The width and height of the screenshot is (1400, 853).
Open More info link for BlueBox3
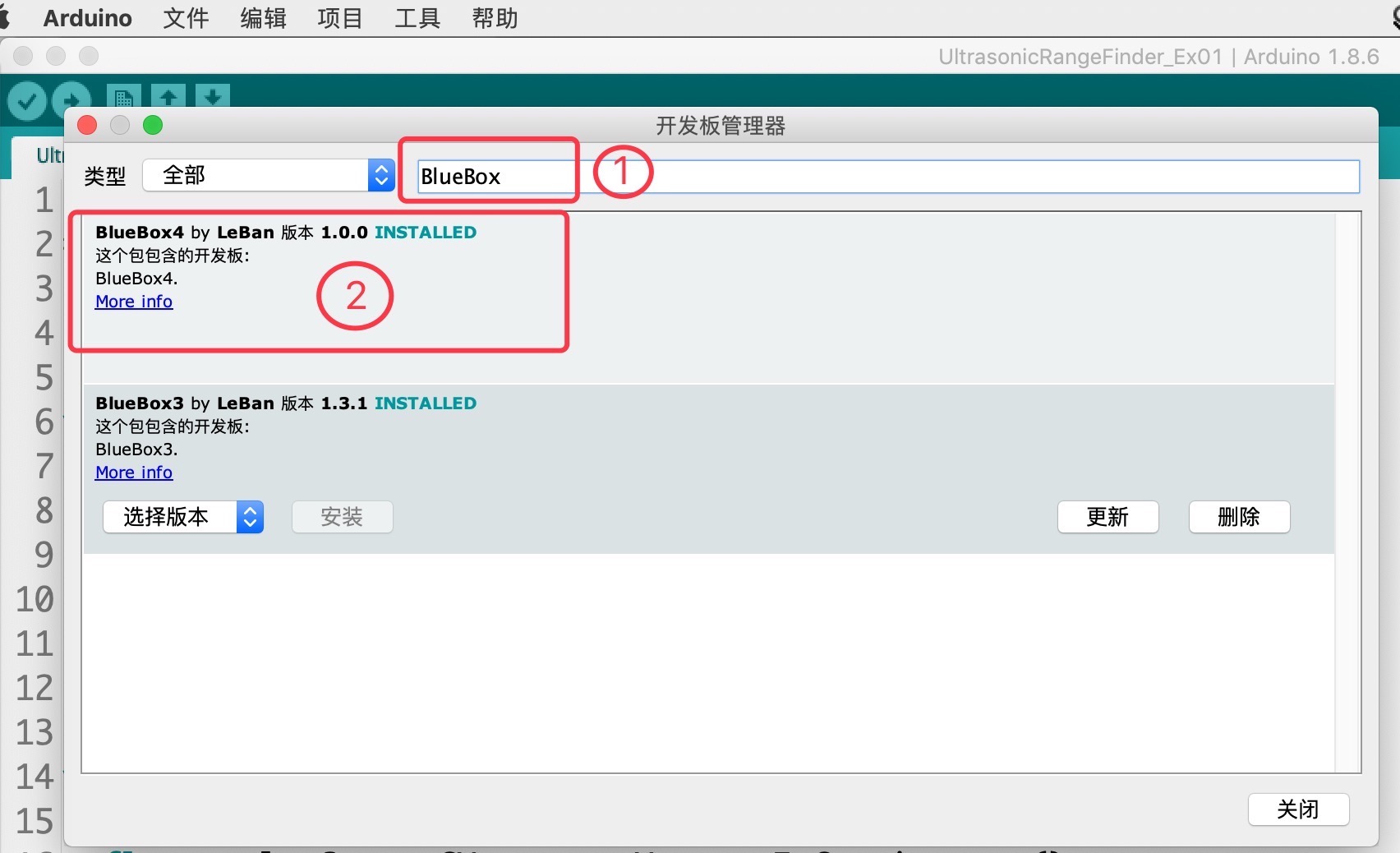(134, 473)
